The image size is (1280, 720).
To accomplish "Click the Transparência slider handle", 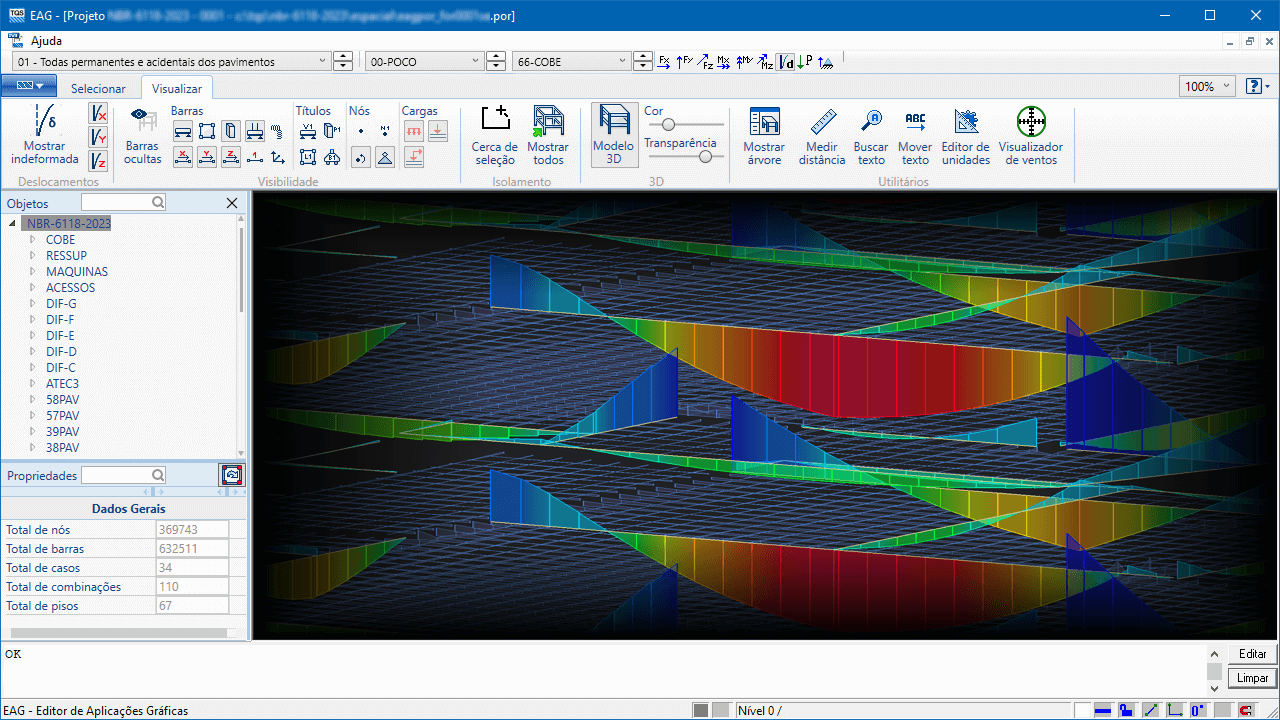I will (x=707, y=156).
